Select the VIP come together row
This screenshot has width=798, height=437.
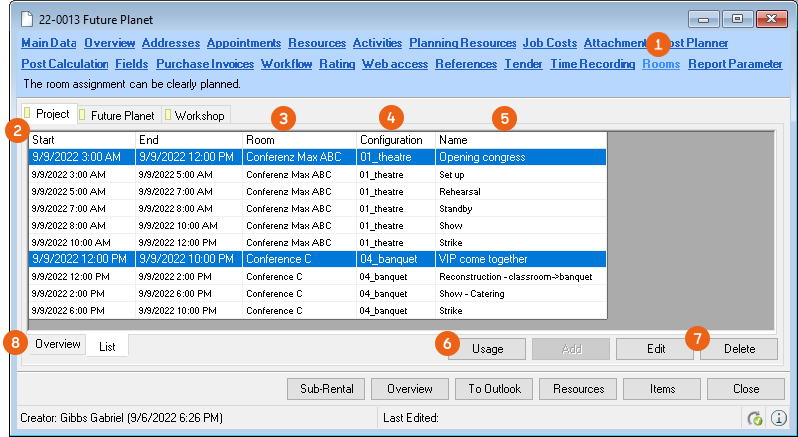(317, 259)
